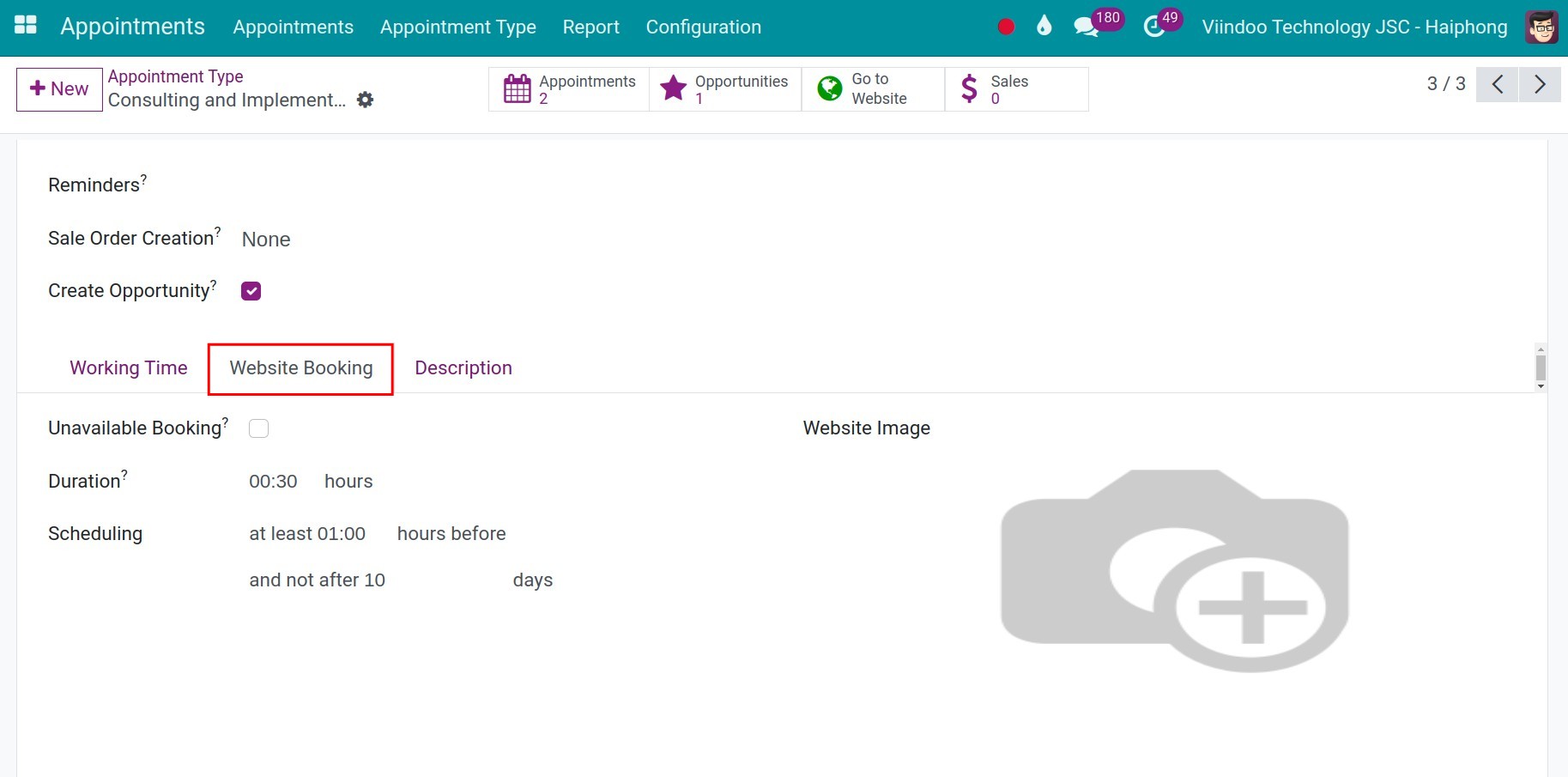Open the Appointment Type menu
Viewport: 1568px width, 777px height.
coord(458,27)
